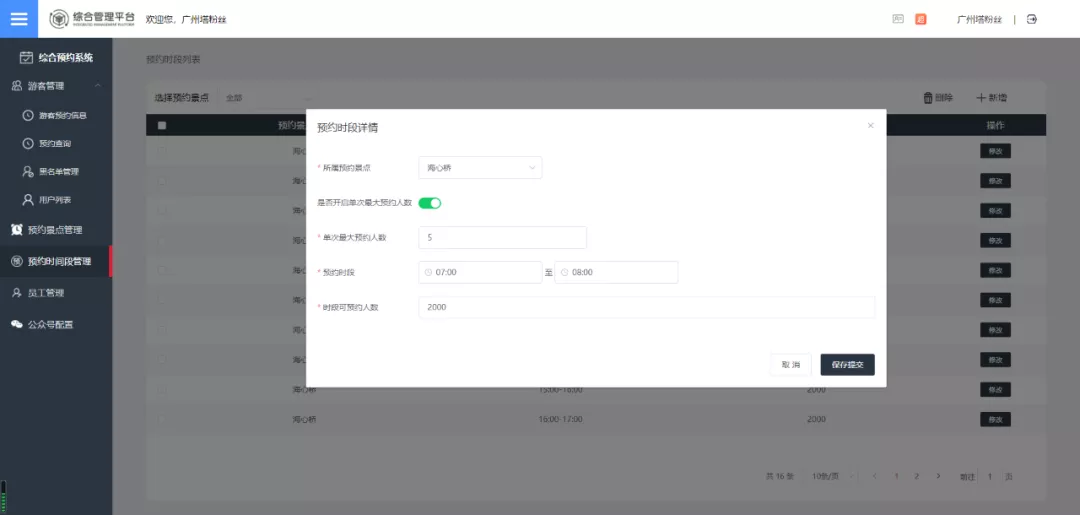Viewport: 1080px width, 515px height.
Task: Click the clock icon in end time field
Action: tap(564, 273)
